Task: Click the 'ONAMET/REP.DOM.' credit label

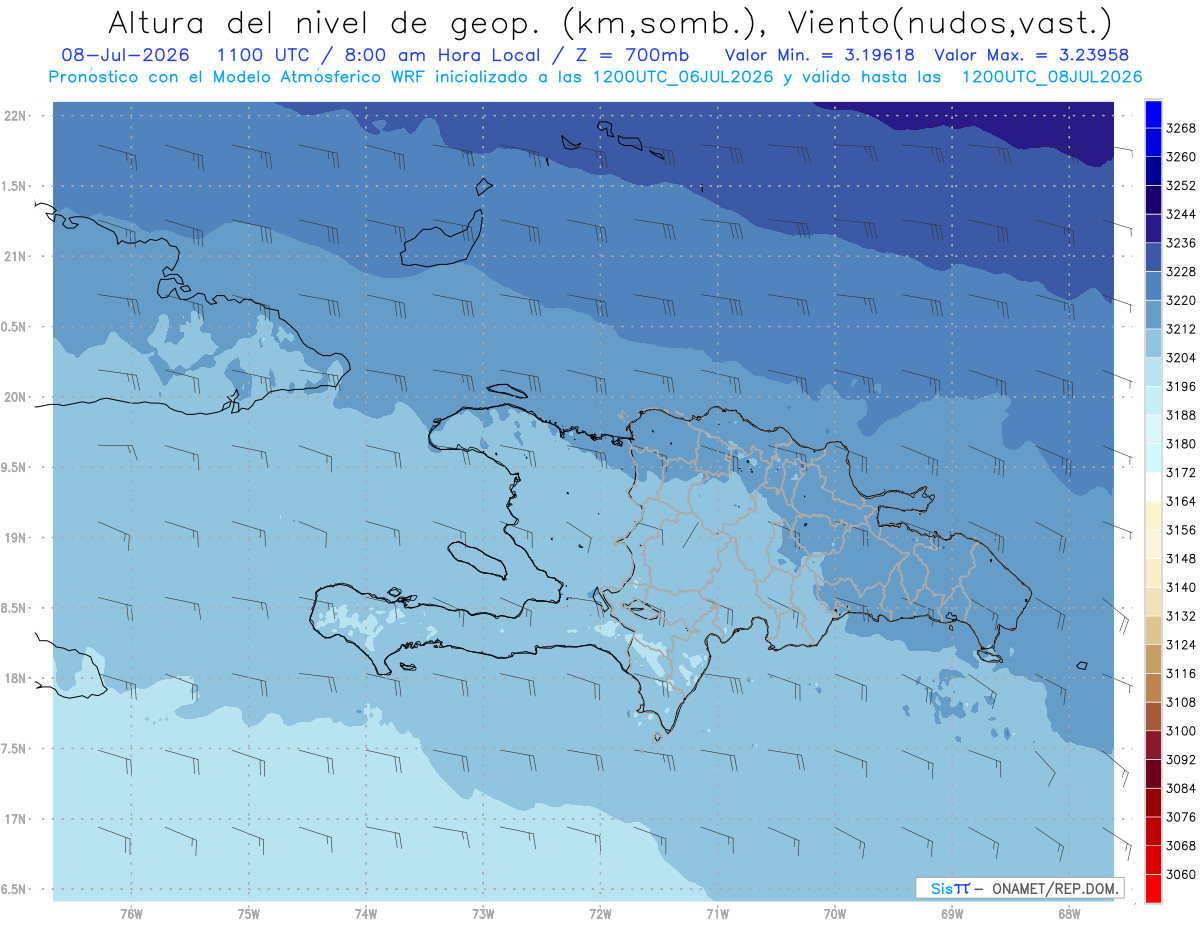Action: [1053, 888]
